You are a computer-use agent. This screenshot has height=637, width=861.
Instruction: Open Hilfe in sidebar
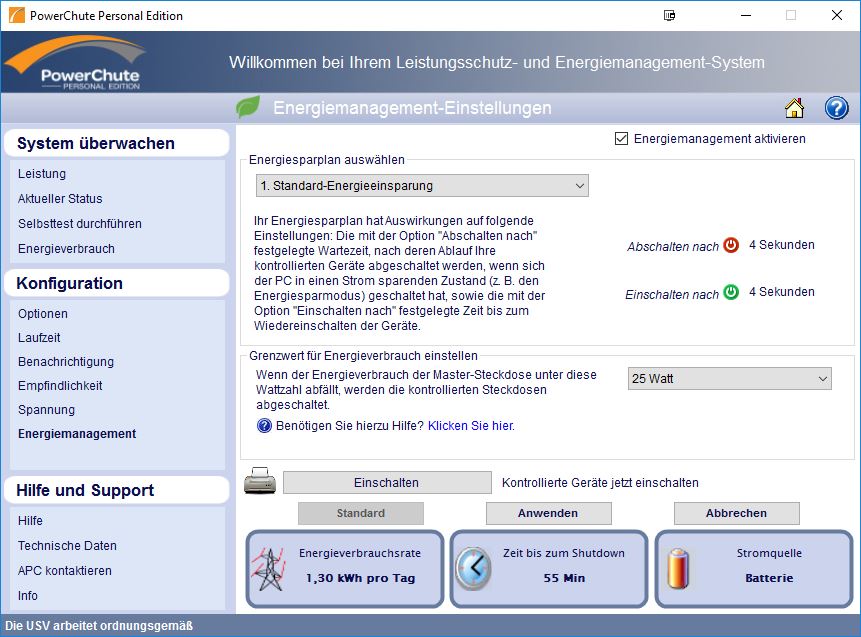pyautogui.click(x=30, y=521)
